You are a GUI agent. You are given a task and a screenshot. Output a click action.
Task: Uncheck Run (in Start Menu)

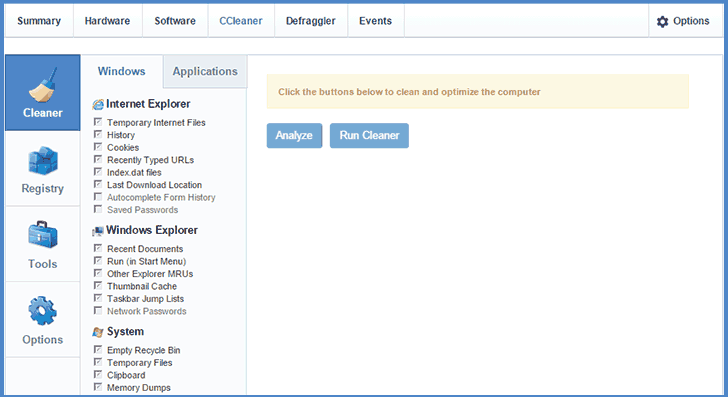pyautogui.click(x=98, y=260)
